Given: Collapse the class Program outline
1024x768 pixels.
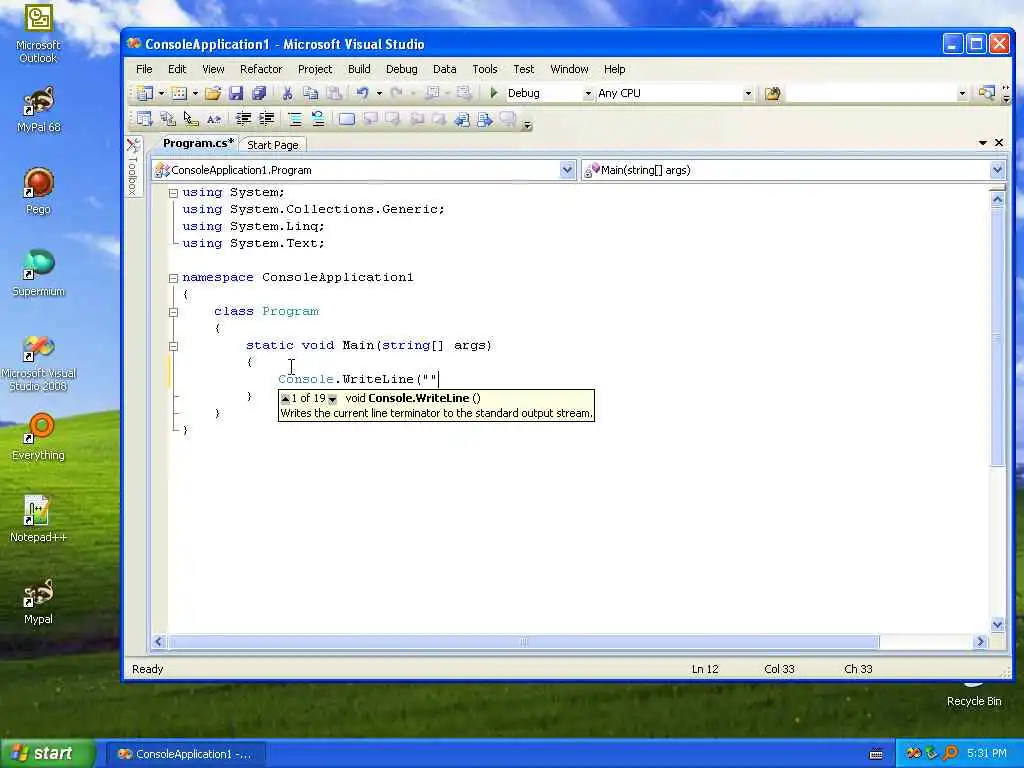Looking at the screenshot, I should point(173,312).
